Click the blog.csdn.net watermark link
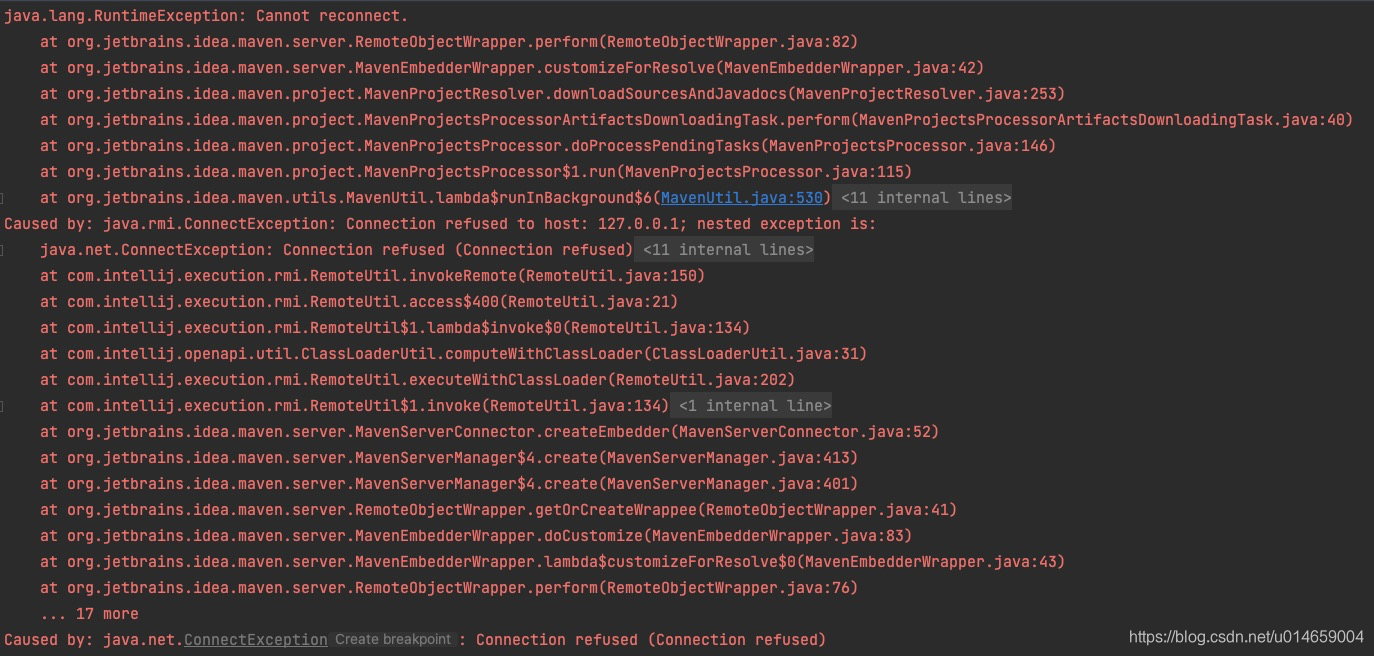The height and width of the screenshot is (656, 1374). (x=1244, y=635)
